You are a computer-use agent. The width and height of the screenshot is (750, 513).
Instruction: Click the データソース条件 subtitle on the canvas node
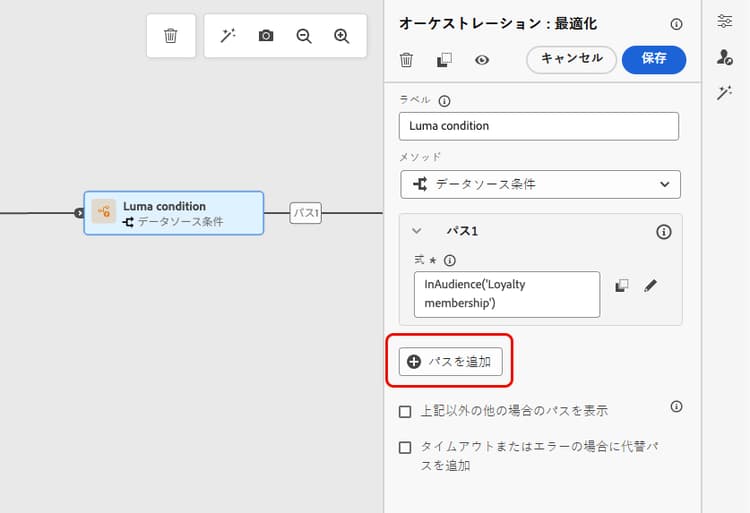[180, 222]
